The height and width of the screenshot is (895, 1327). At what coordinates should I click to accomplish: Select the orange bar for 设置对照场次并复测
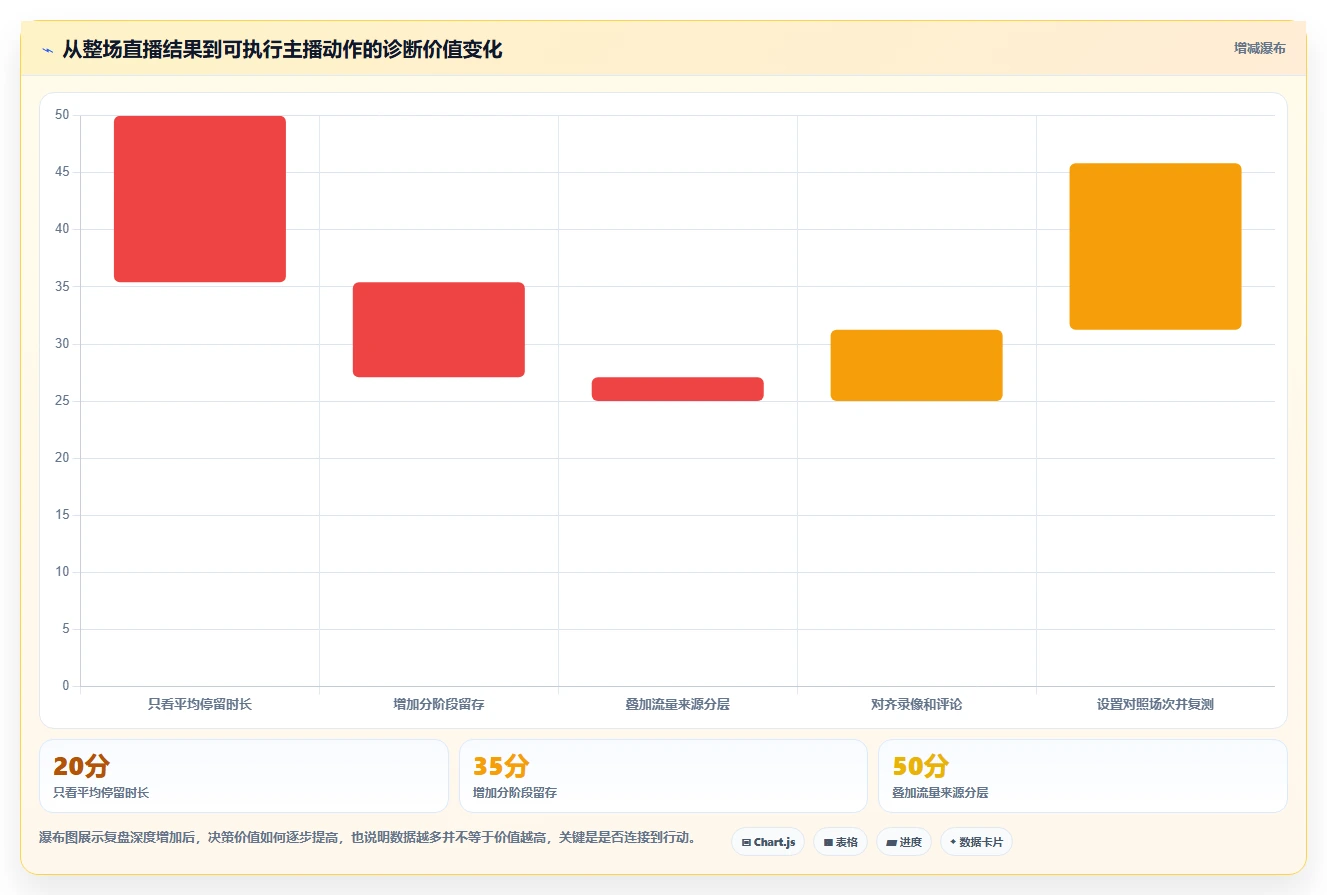(x=1156, y=246)
